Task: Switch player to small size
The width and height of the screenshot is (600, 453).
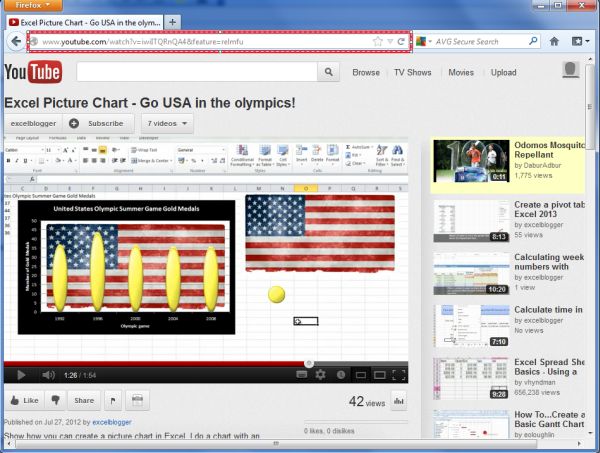Action: coord(360,375)
